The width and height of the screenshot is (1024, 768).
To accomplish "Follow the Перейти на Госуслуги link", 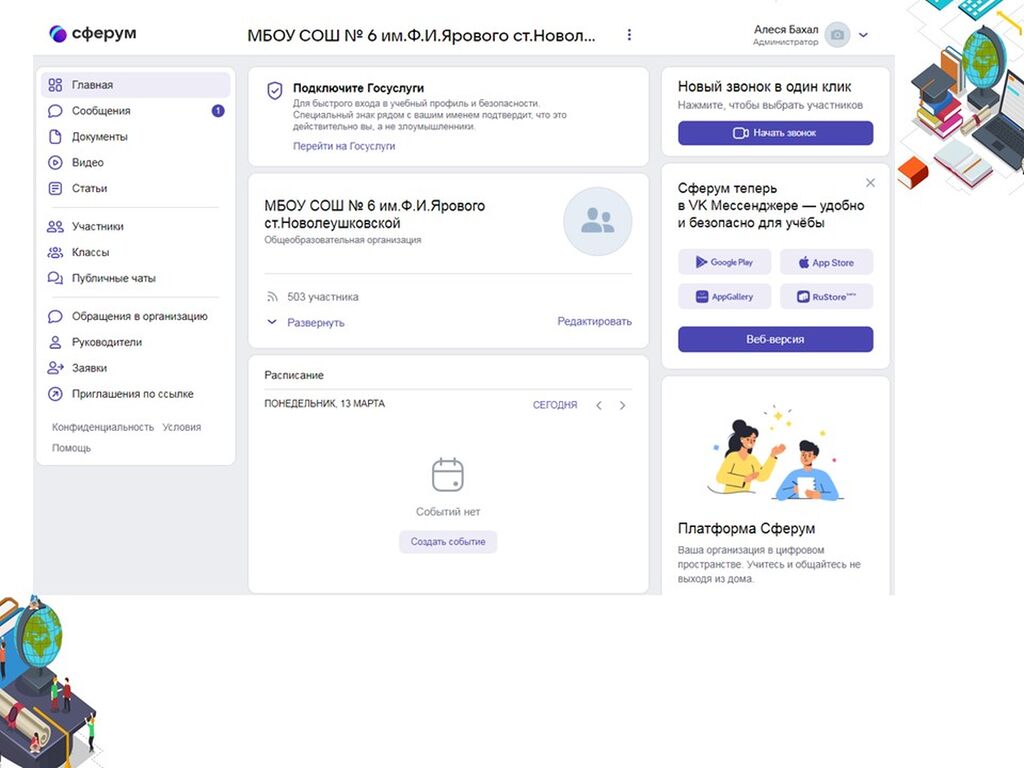I will pos(344,146).
